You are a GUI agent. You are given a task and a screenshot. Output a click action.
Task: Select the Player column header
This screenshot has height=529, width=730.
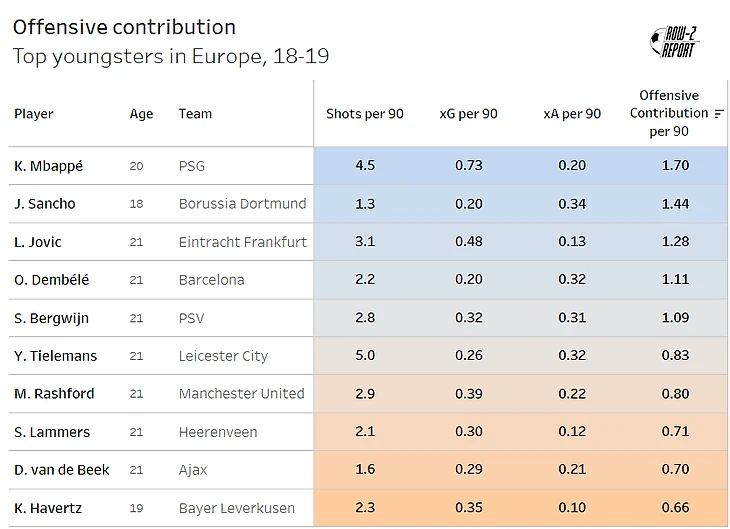(x=34, y=114)
